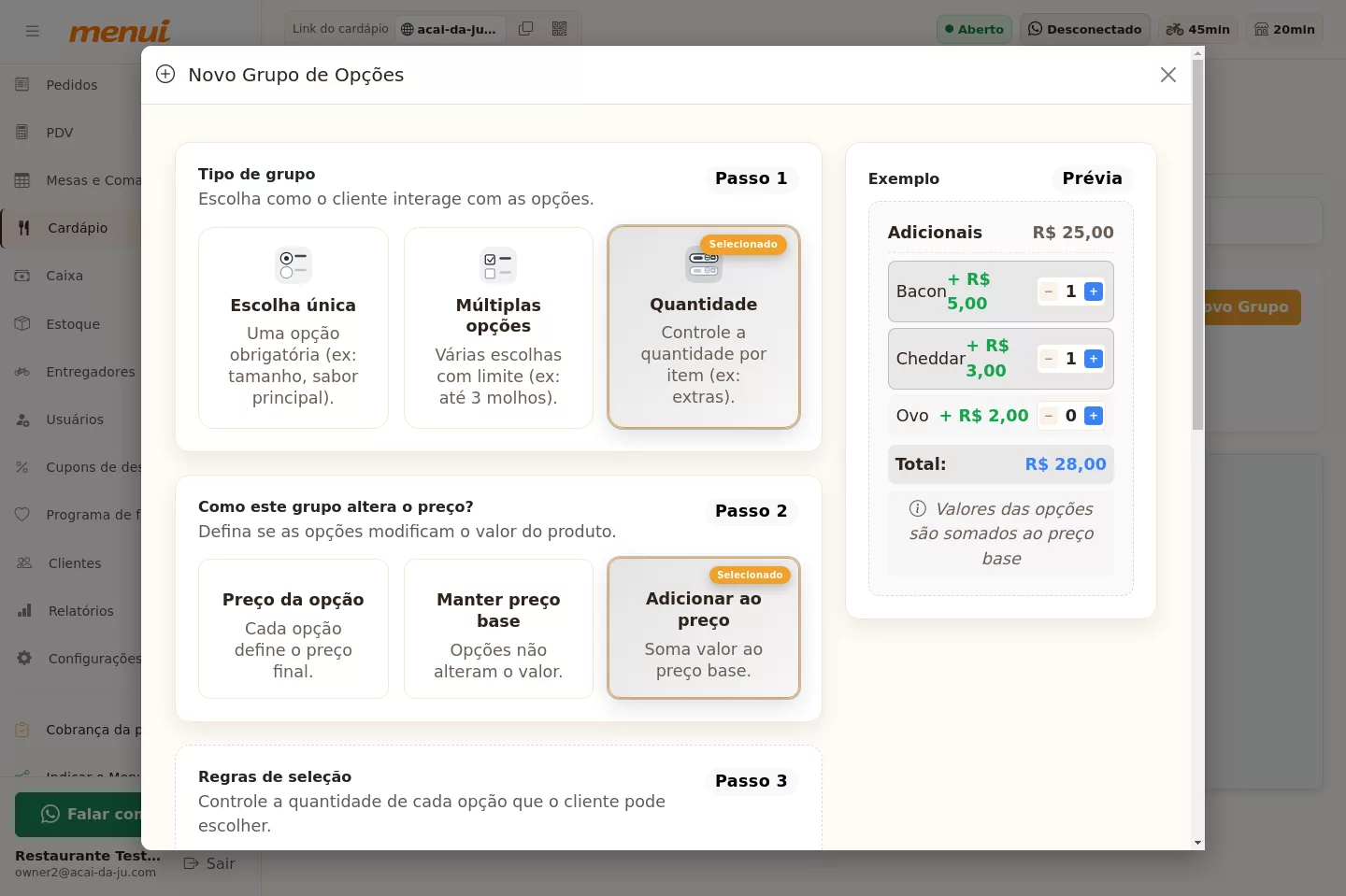
Task: Click the scrollbar down arrow
Action: point(1198,843)
